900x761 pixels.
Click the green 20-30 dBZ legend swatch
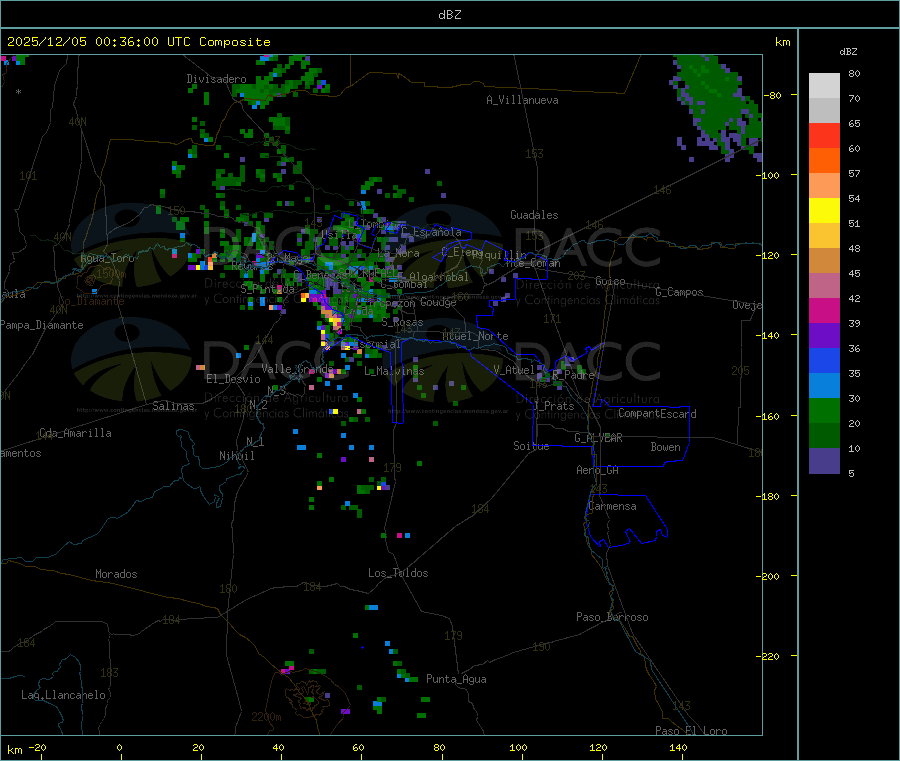point(824,410)
